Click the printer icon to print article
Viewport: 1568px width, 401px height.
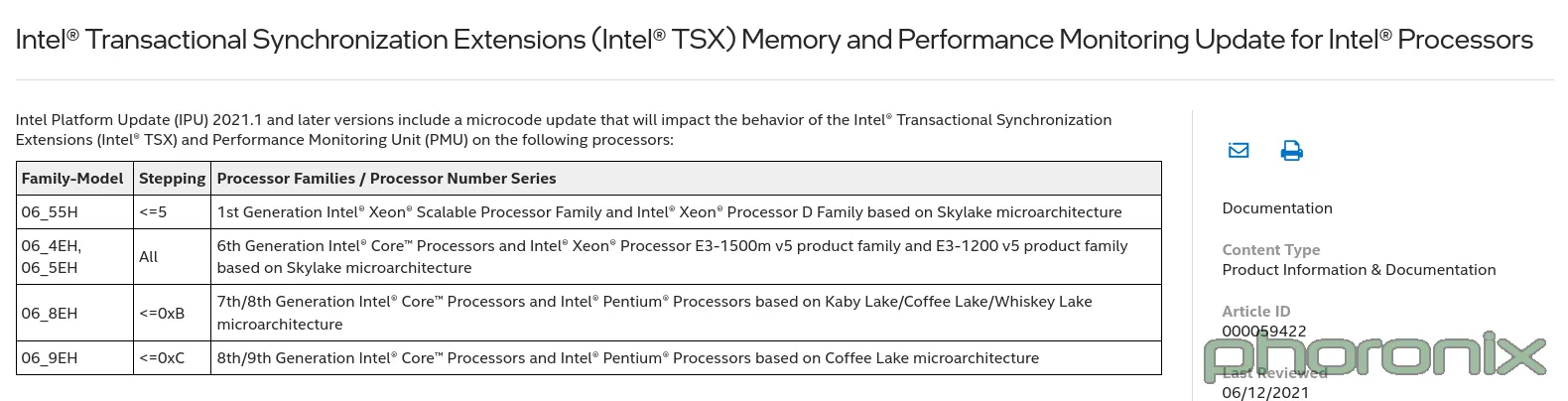[1291, 151]
